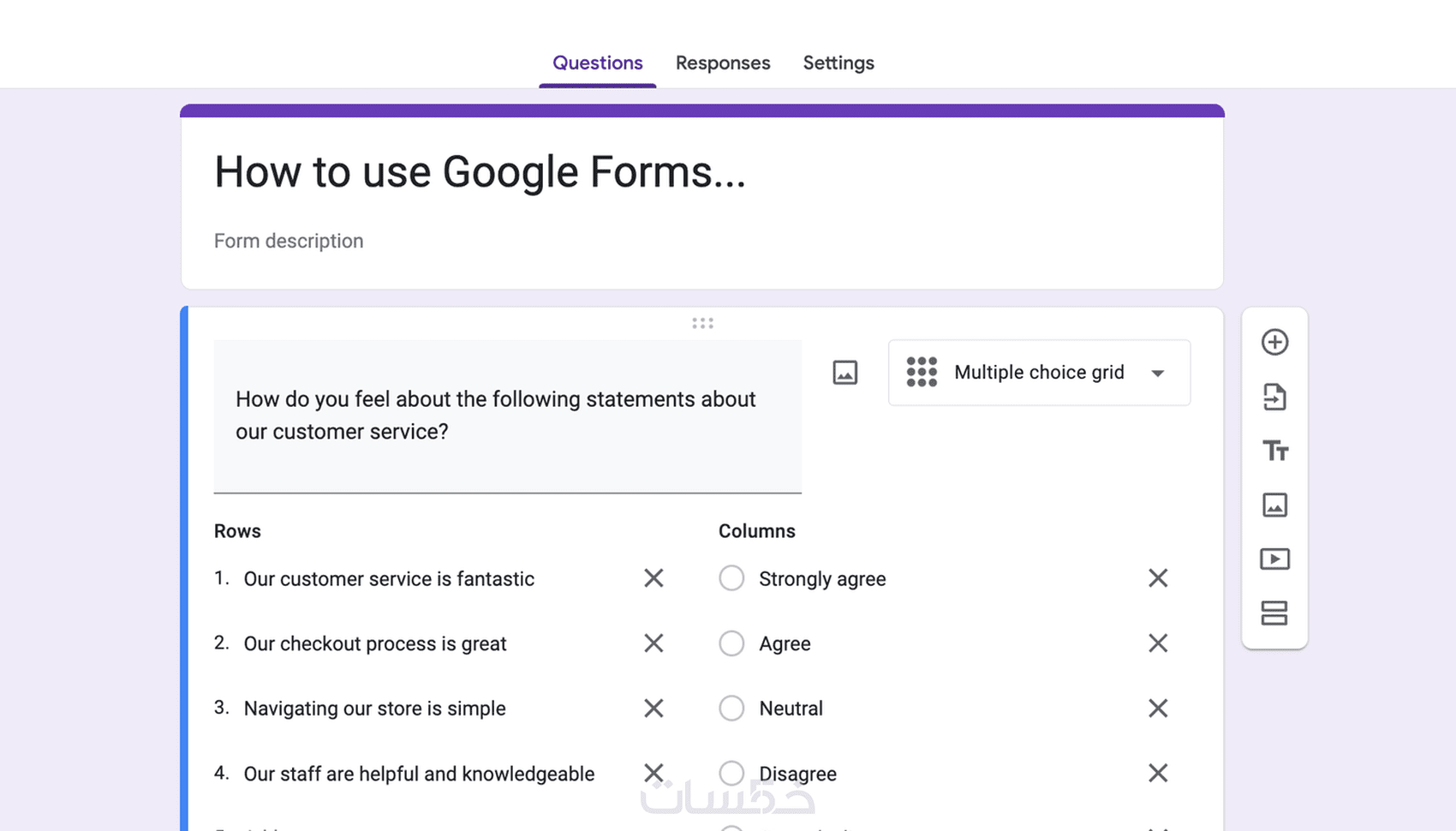Click the six-dot drag handle of question
1456x831 pixels.
pyautogui.click(x=702, y=323)
